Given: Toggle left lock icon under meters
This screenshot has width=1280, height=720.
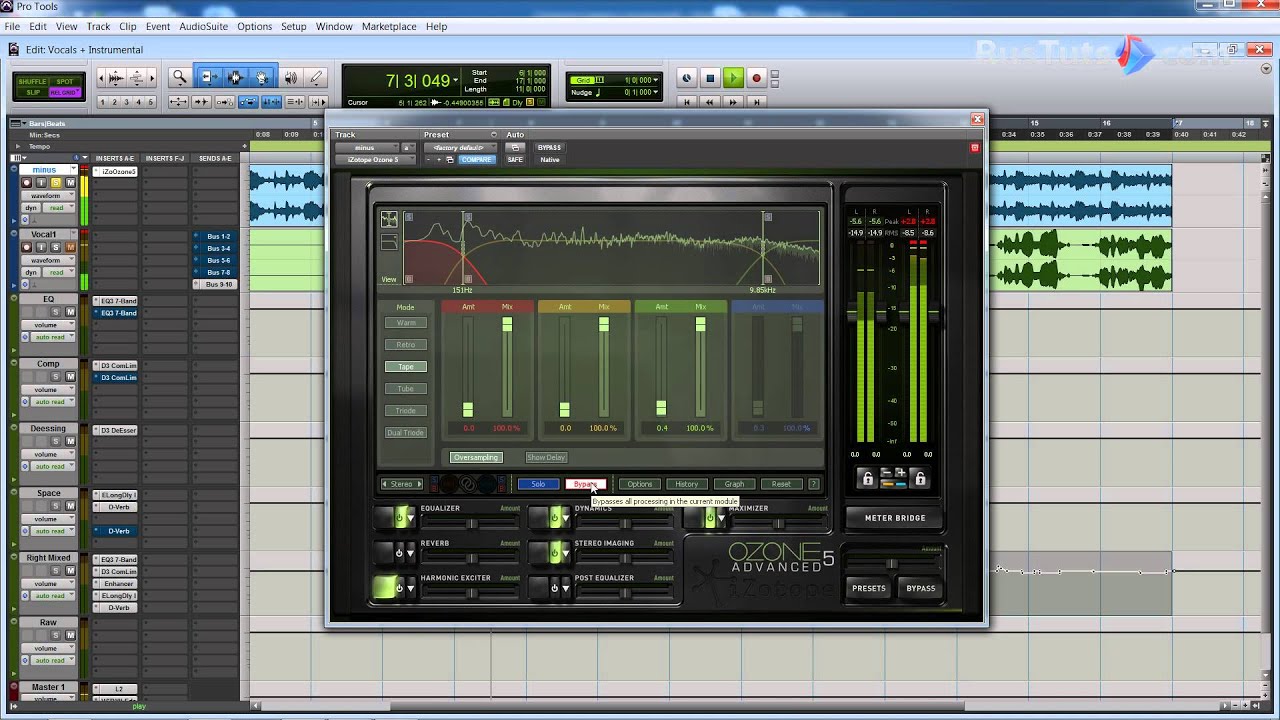Looking at the screenshot, I should pos(867,479).
